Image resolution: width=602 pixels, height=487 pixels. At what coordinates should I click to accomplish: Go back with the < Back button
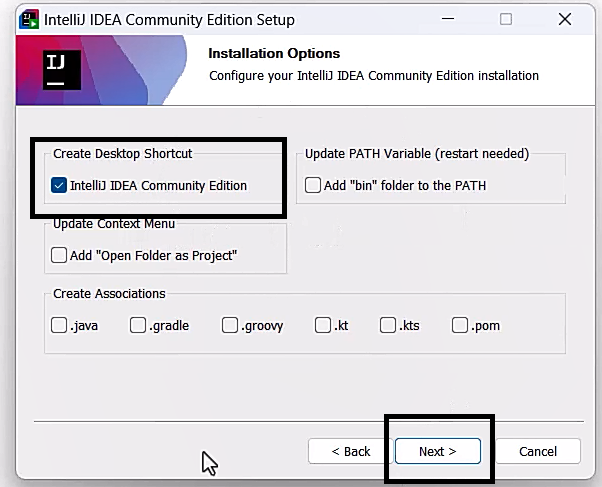351,451
